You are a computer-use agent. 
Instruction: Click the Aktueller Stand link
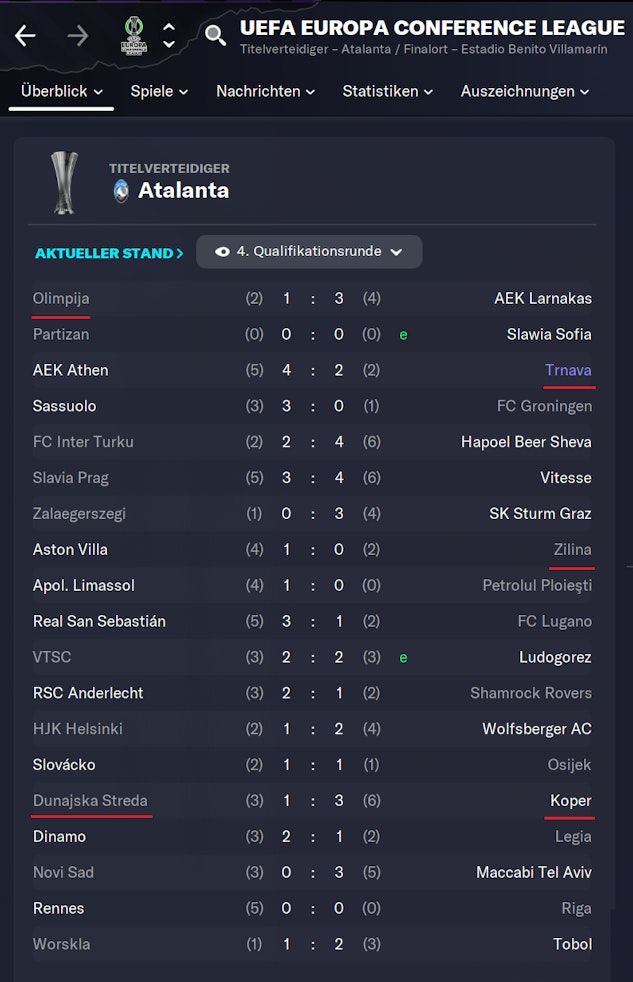pyautogui.click(x=109, y=253)
